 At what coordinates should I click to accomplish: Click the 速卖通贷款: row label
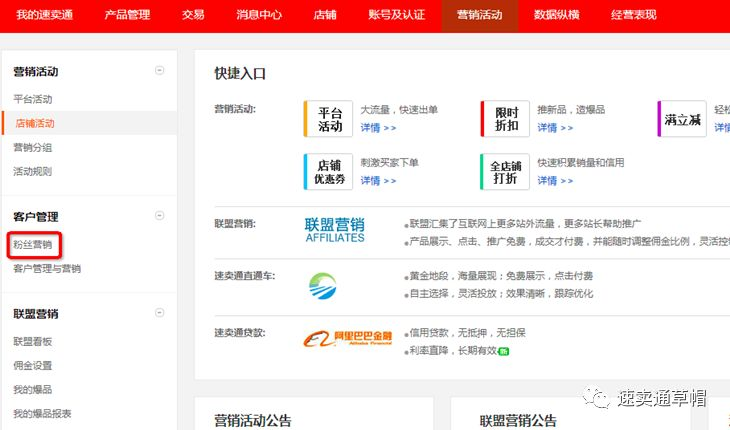tap(240, 333)
